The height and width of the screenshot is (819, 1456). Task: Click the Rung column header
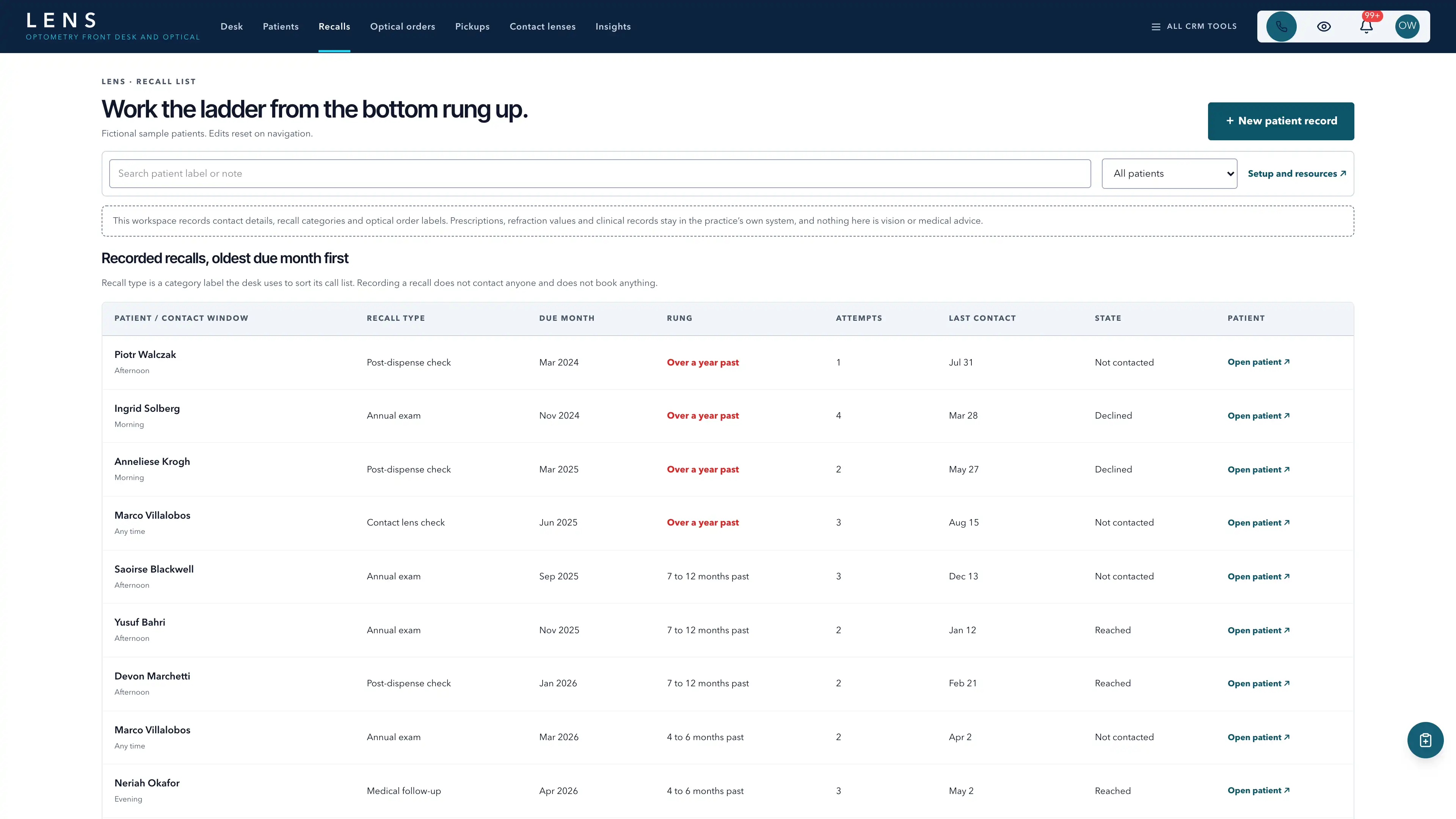[x=679, y=318]
